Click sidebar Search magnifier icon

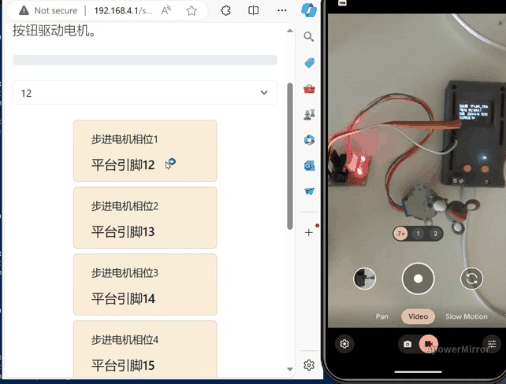[x=309, y=36]
